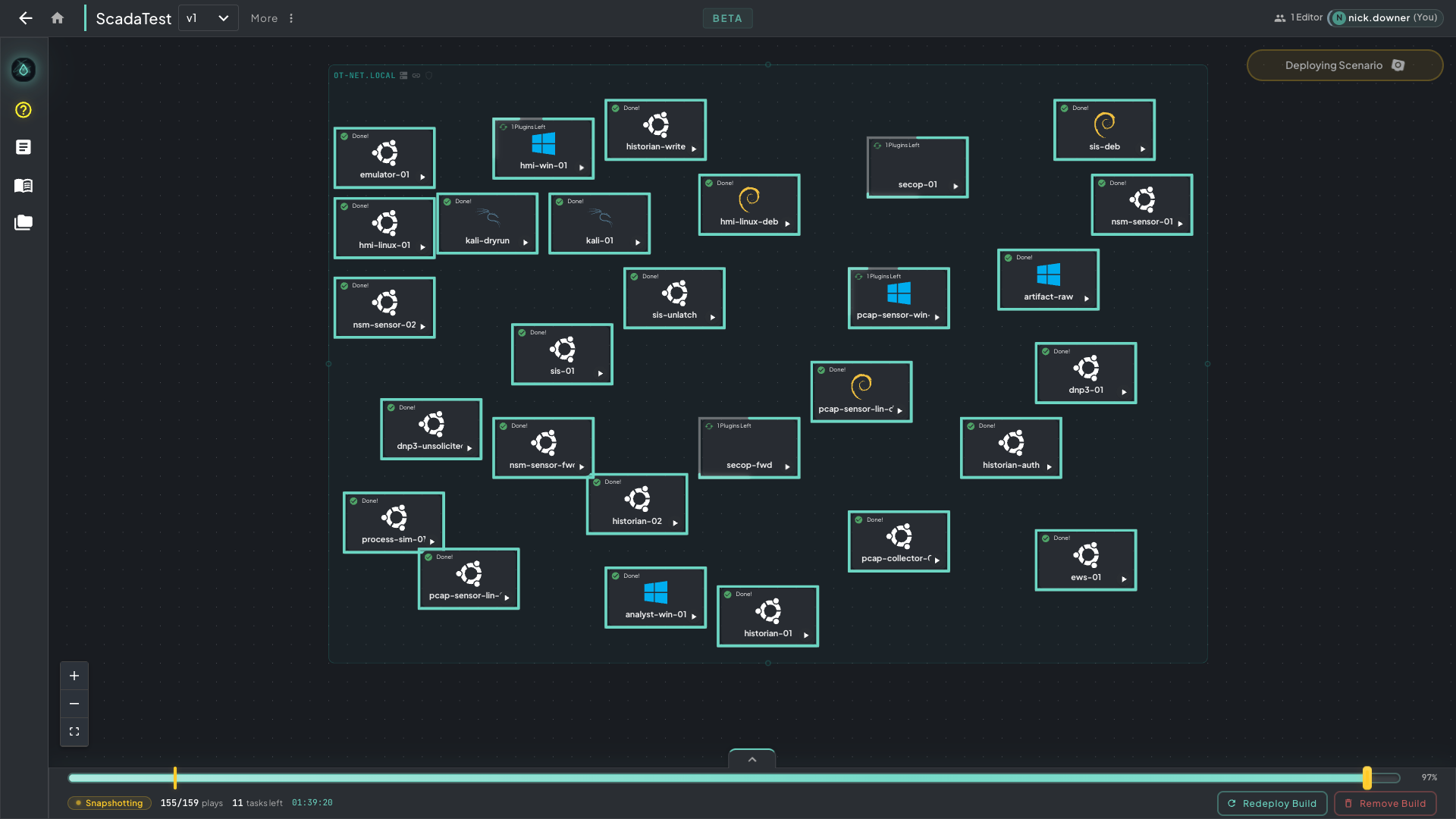Click the link icon beside OT-NET.LOCAL
Viewport: 1456px width, 819px height.
(416, 76)
